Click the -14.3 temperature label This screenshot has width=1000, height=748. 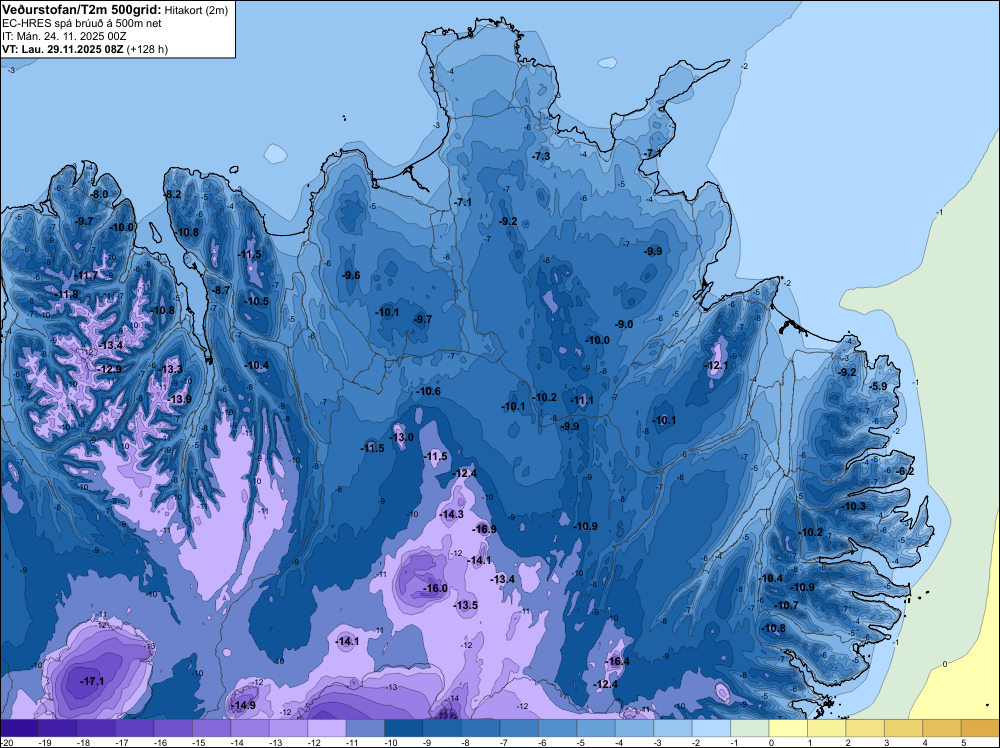(452, 514)
